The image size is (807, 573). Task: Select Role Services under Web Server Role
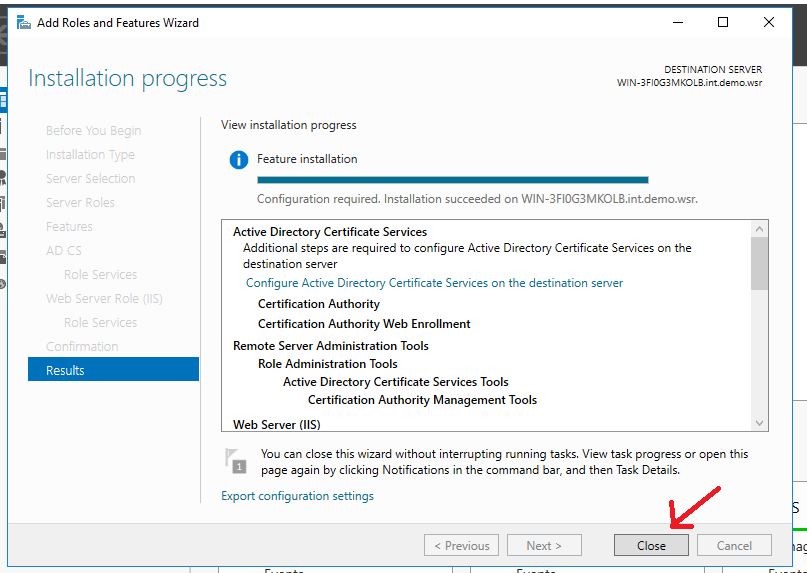[x=100, y=322]
